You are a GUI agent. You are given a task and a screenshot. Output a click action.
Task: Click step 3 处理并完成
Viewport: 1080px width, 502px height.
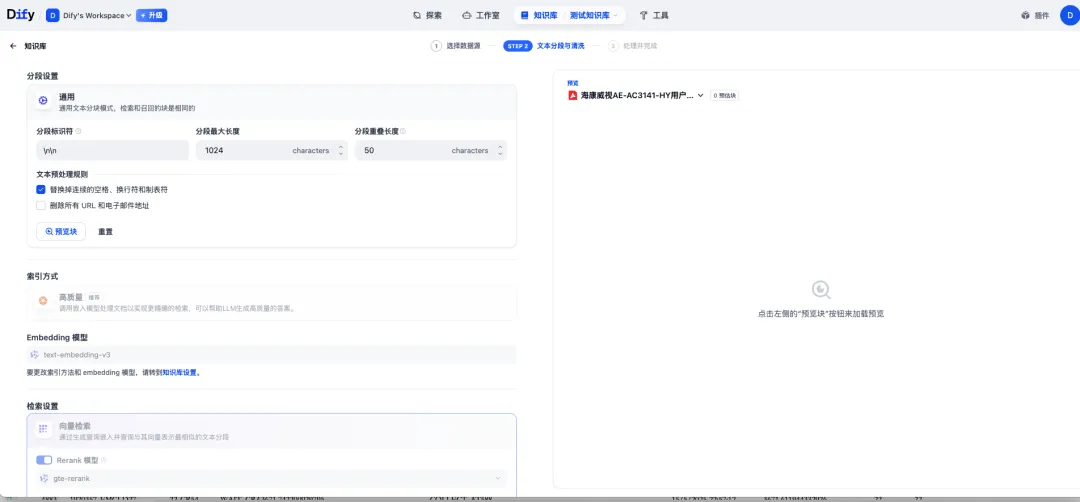pos(633,46)
